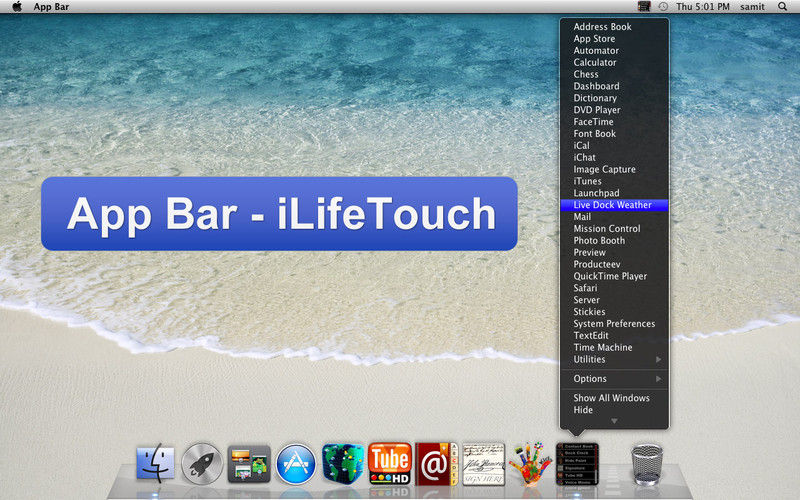Open the green globe cube dock icon

(343, 463)
